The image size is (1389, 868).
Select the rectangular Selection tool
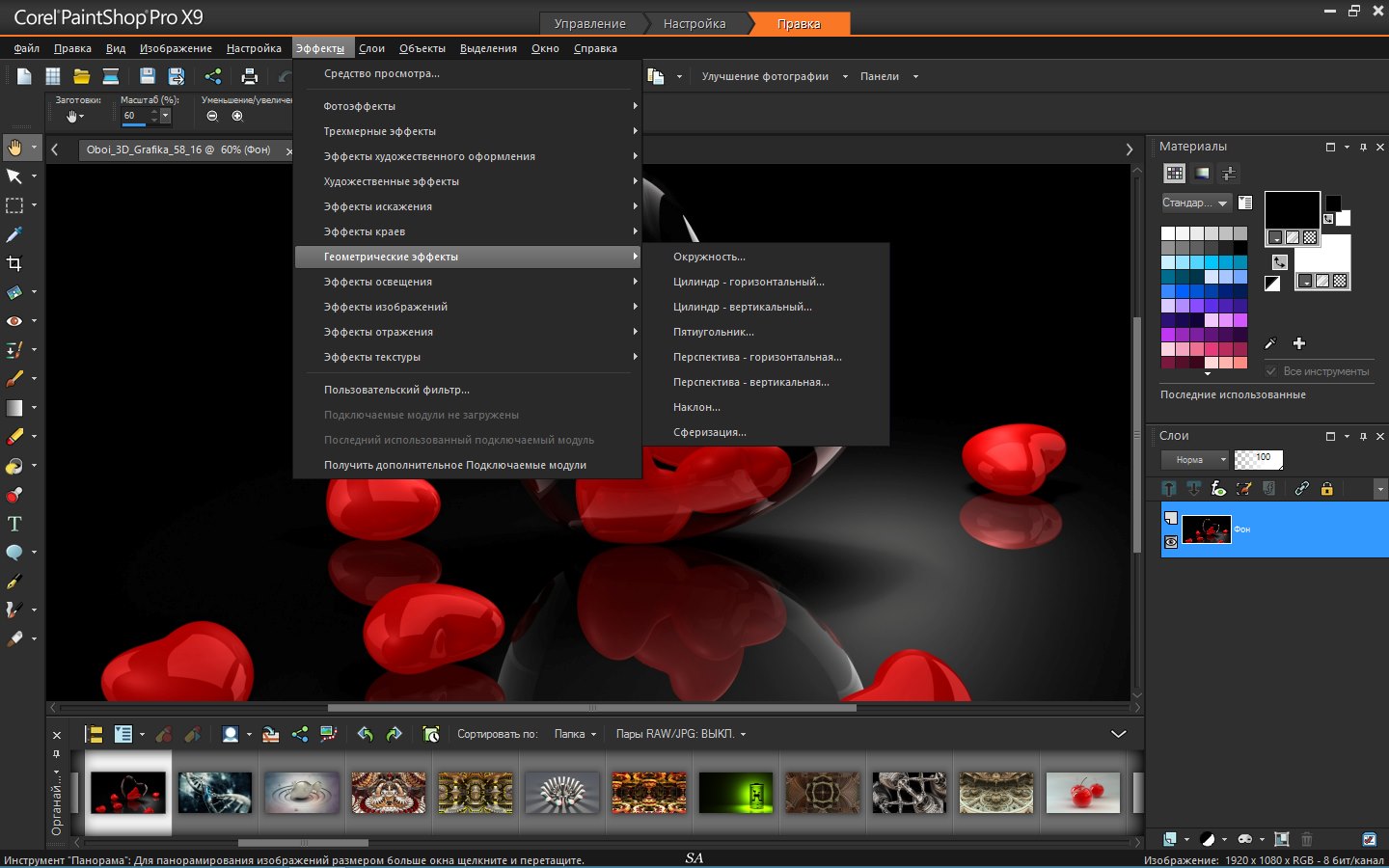coord(14,205)
